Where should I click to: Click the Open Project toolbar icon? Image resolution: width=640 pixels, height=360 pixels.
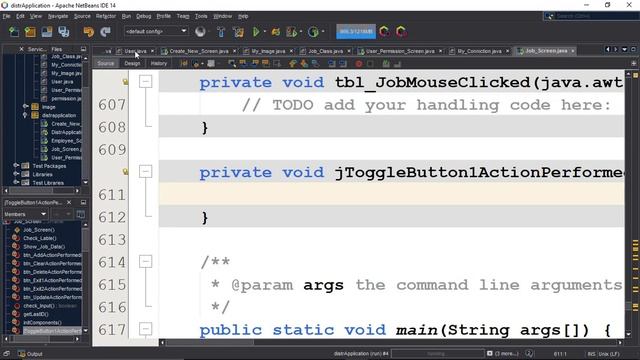(47, 31)
